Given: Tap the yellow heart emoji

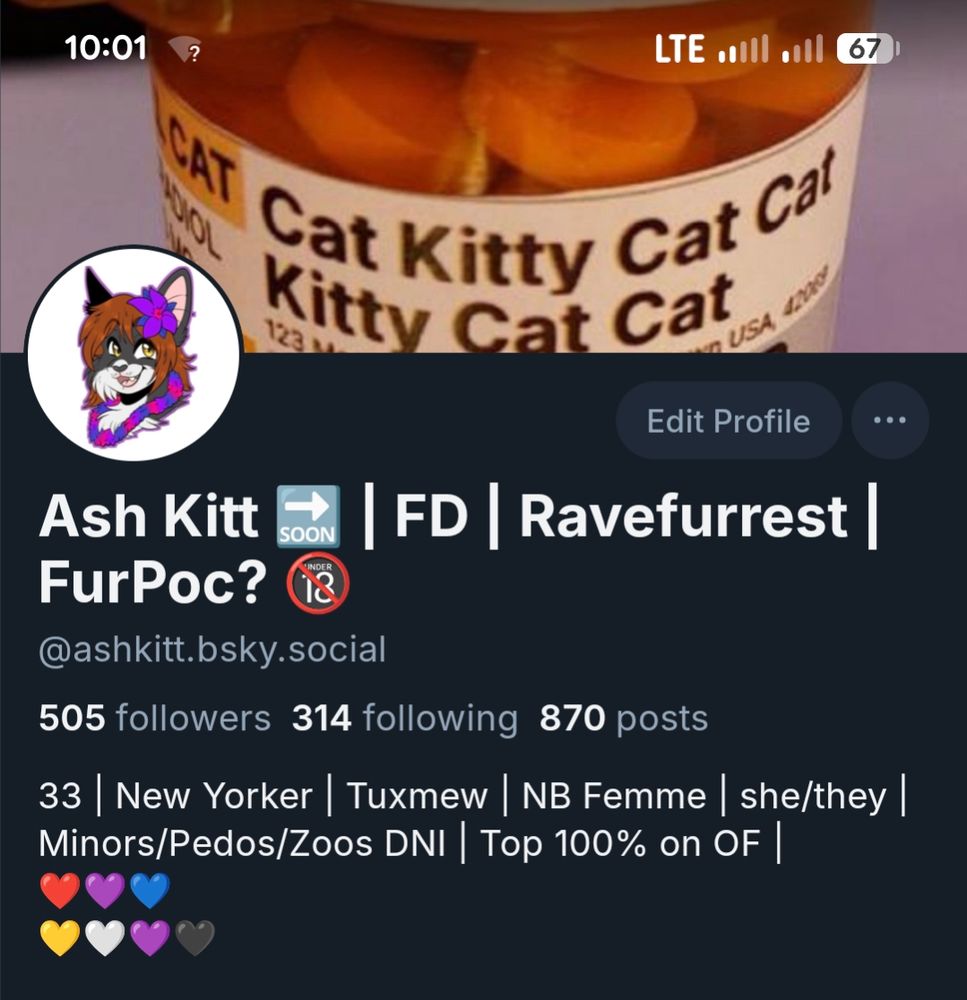Looking at the screenshot, I should coord(60,938).
